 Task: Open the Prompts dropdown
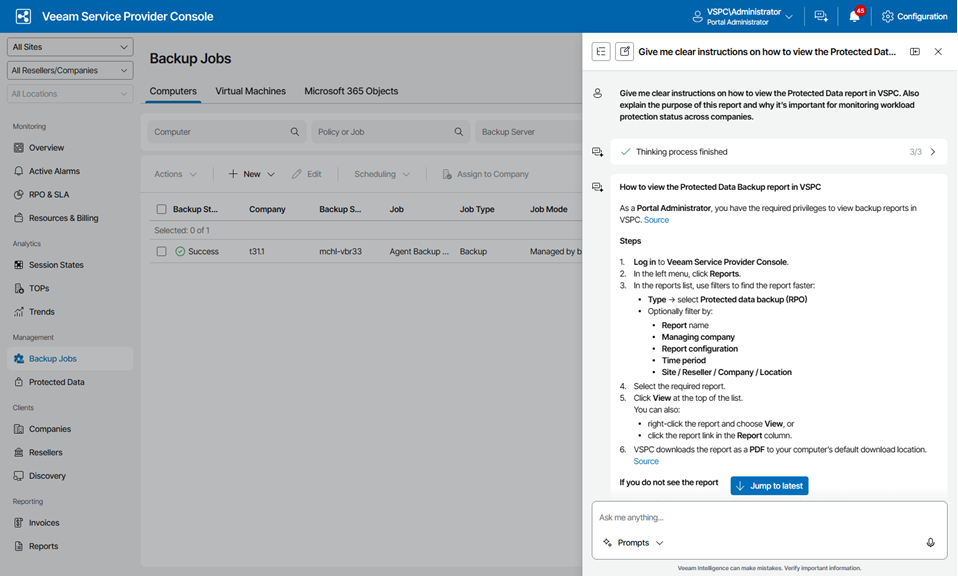click(x=633, y=542)
